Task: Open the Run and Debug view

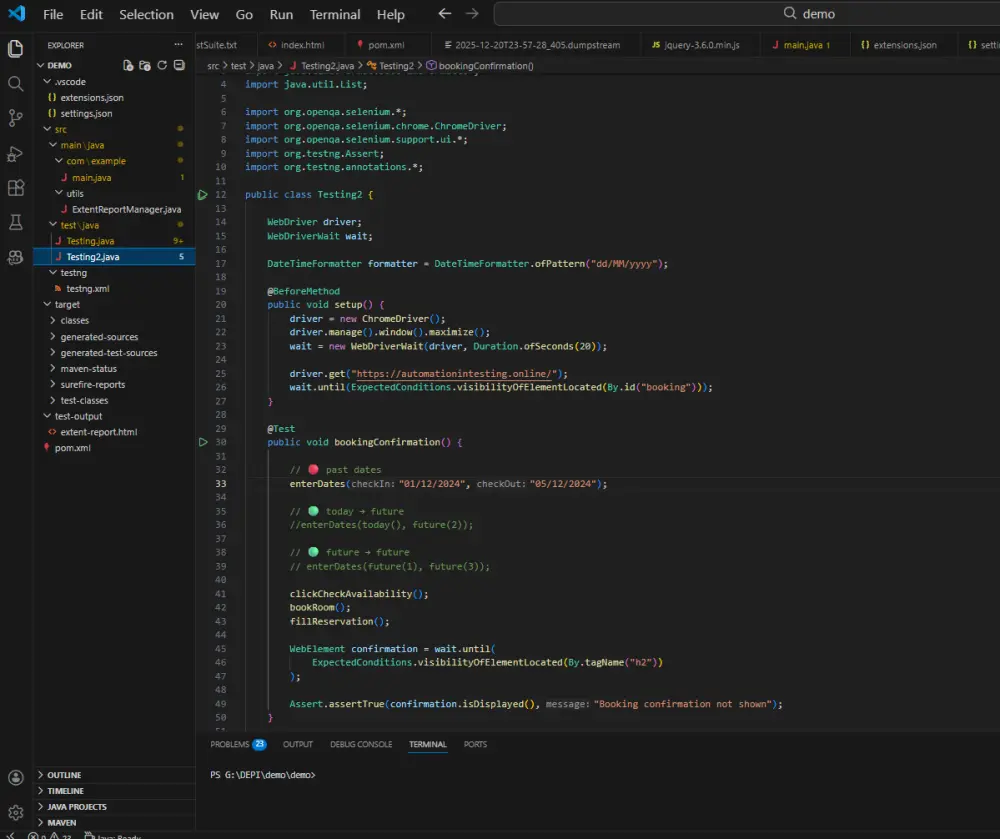Action: (x=16, y=153)
